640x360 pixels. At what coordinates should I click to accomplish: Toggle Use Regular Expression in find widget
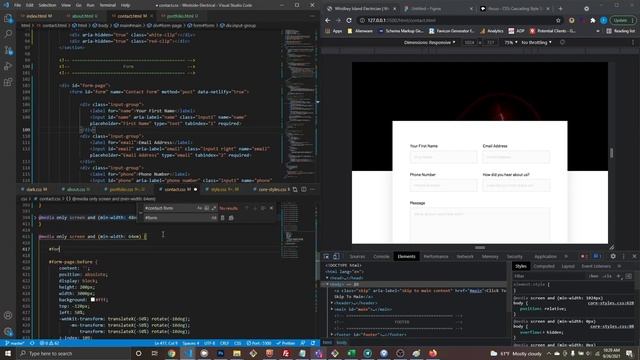pyautogui.click(x=213, y=208)
